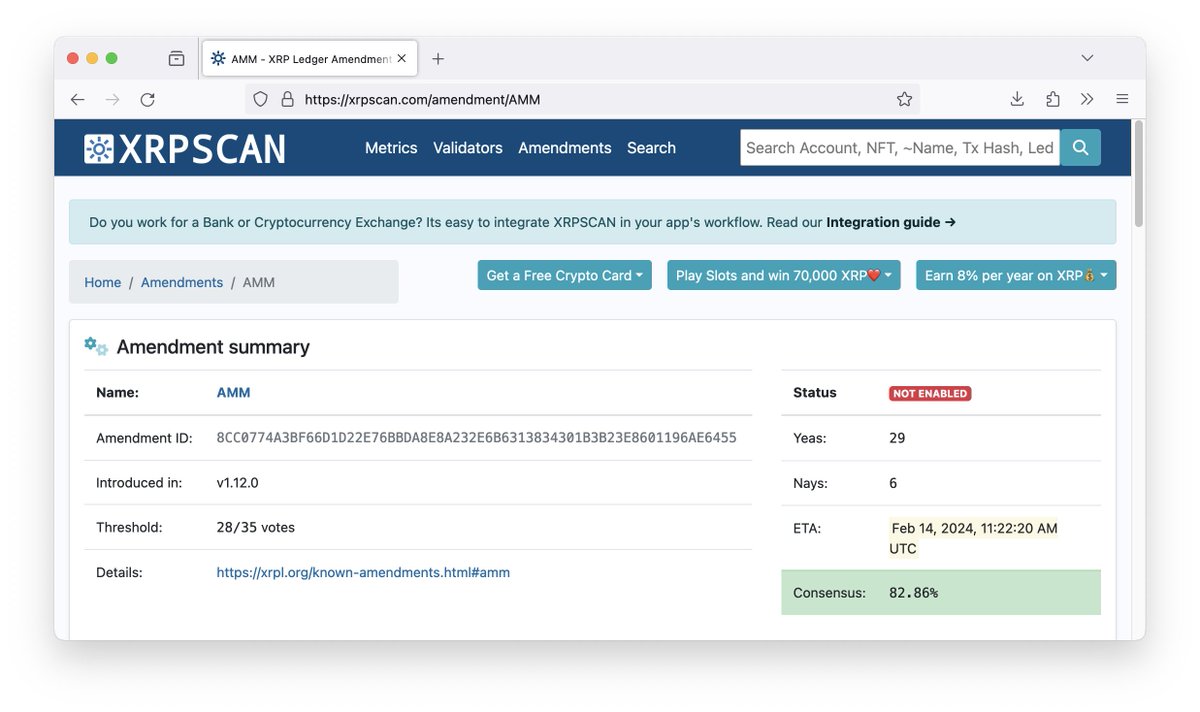Focus the Search Account, NFT input field
Viewport: 1200px width, 712px height.
click(900, 147)
